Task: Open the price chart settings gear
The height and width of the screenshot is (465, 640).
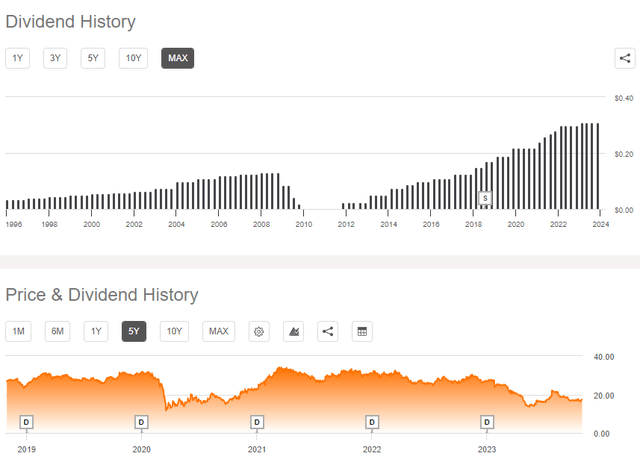Action: coord(260,331)
